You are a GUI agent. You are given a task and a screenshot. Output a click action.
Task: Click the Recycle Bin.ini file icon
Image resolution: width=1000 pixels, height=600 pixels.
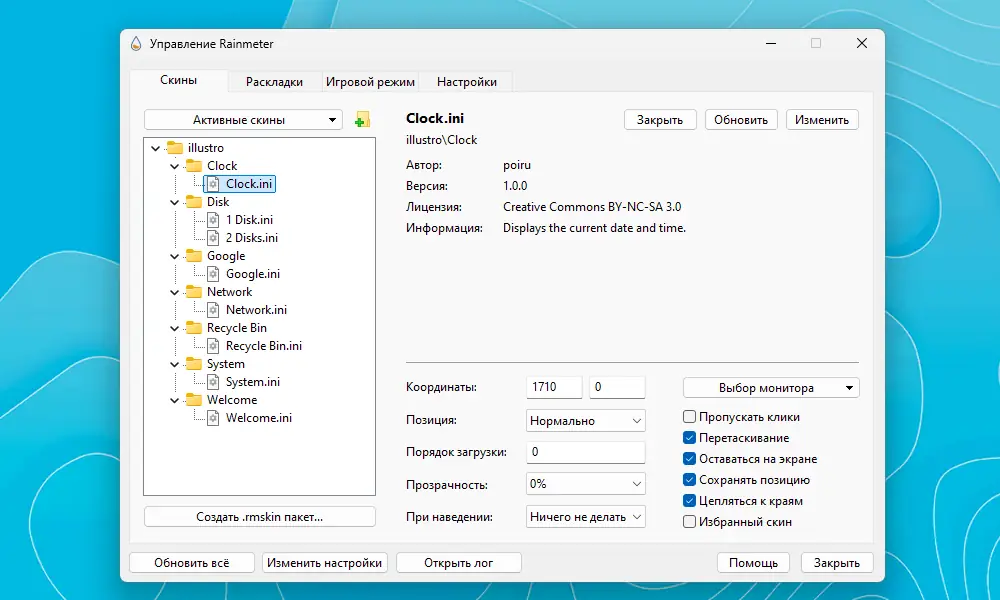click(213, 346)
